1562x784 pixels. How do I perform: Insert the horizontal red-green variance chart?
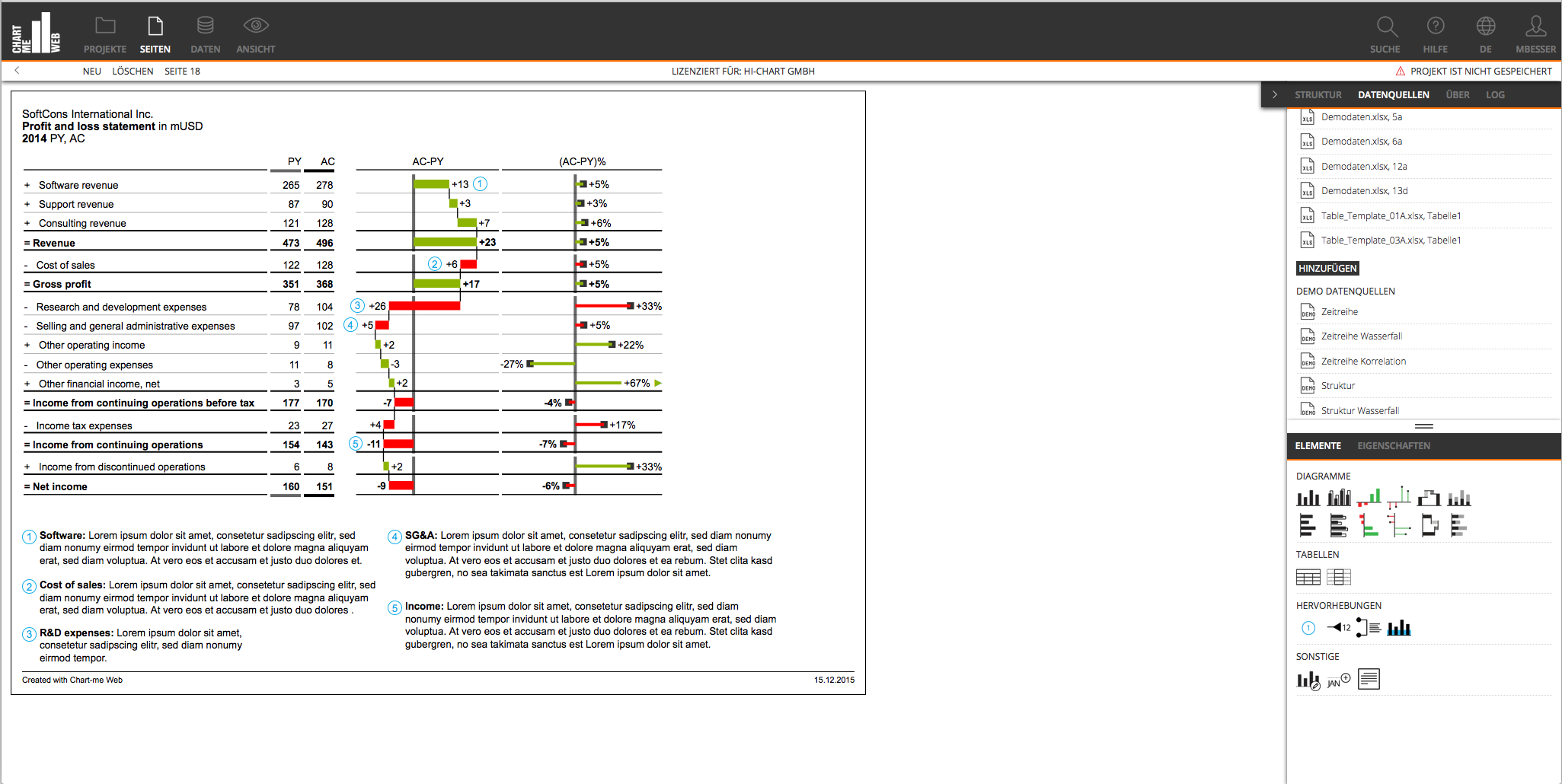(1369, 525)
